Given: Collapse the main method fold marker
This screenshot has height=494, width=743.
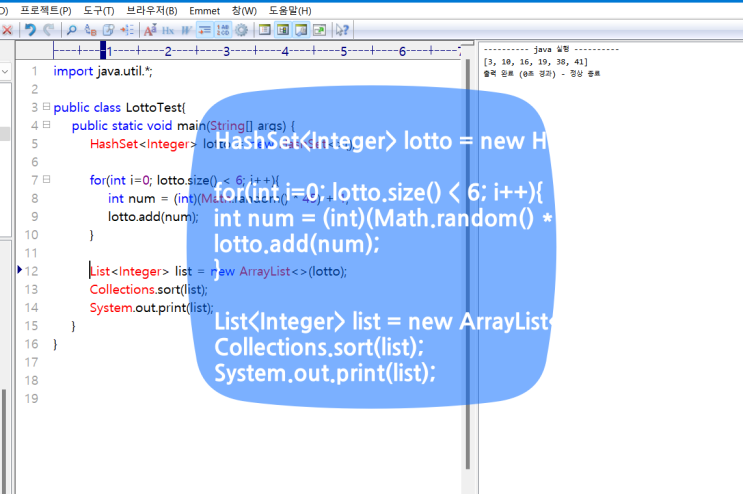Looking at the screenshot, I should (46, 125).
